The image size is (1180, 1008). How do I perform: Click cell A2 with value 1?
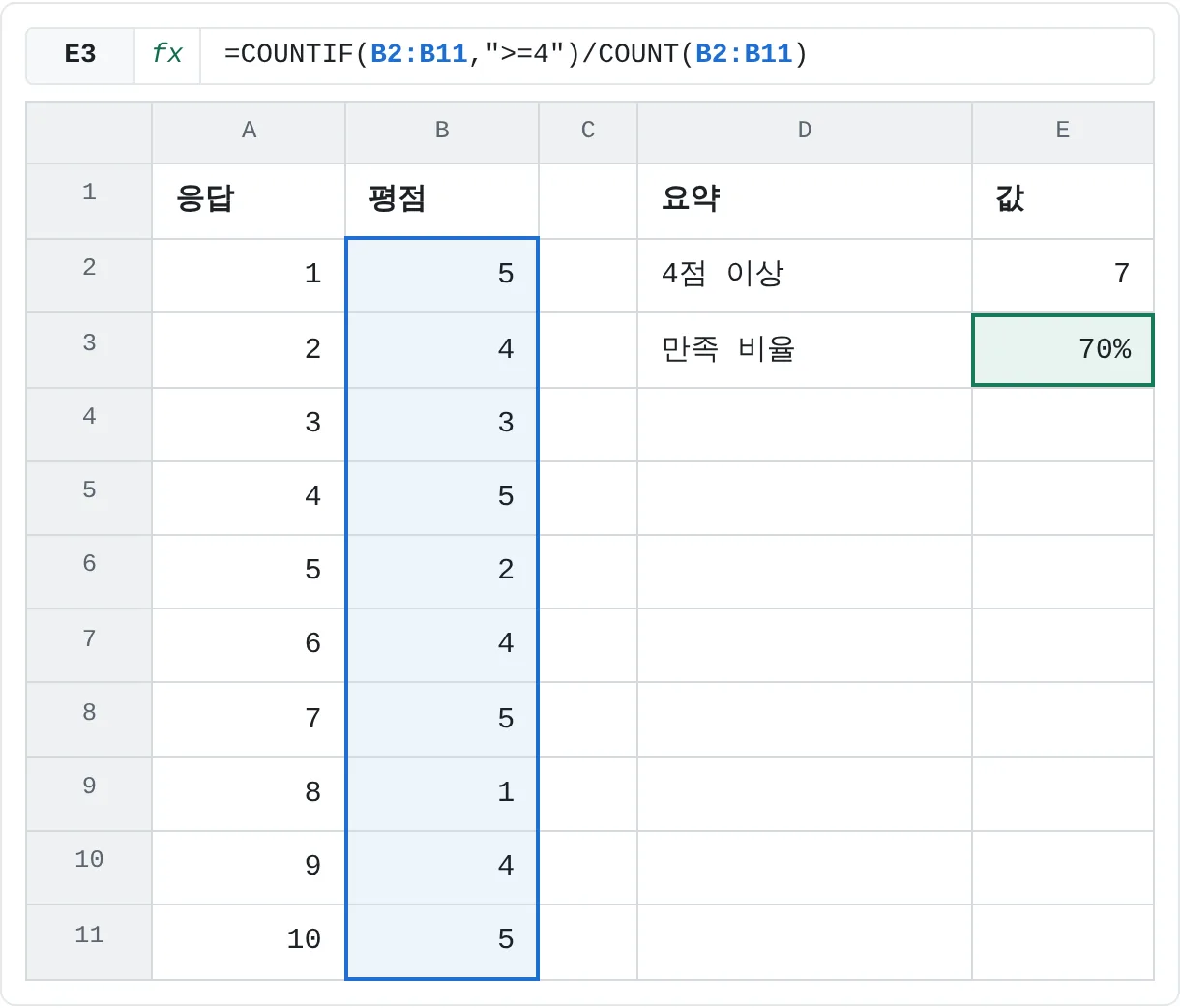(249, 276)
